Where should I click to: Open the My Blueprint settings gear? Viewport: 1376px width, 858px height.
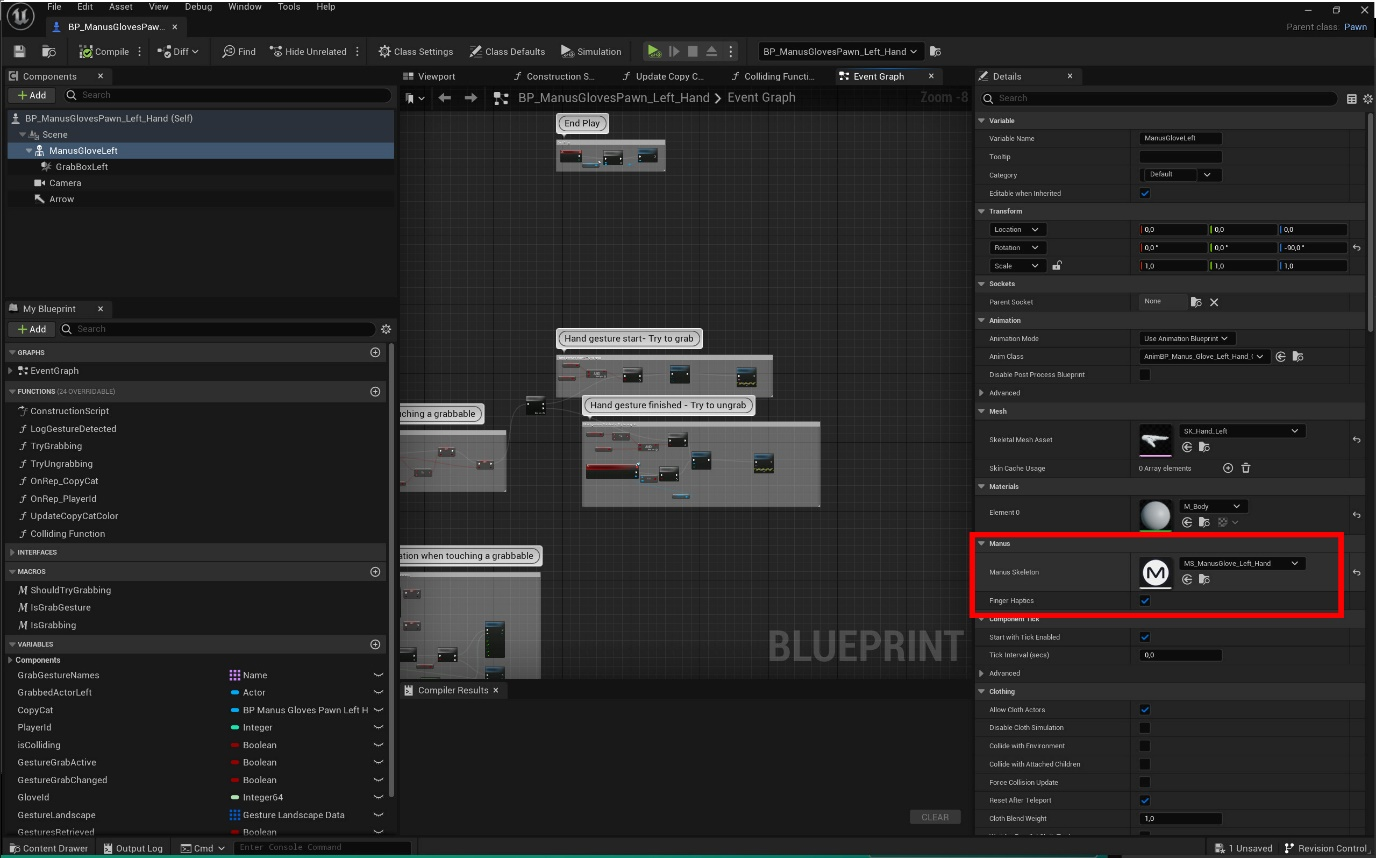[x=386, y=329]
